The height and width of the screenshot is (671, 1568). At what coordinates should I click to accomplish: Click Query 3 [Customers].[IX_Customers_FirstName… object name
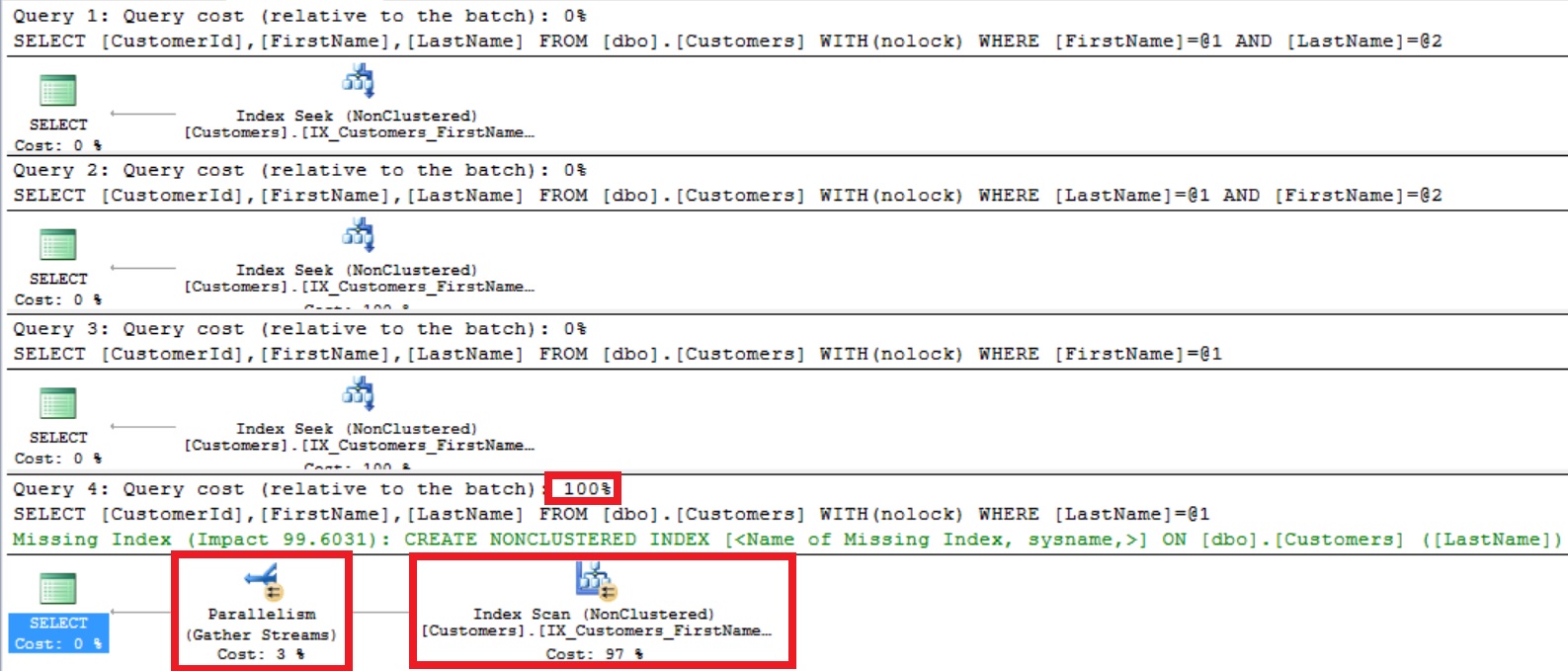(x=359, y=446)
